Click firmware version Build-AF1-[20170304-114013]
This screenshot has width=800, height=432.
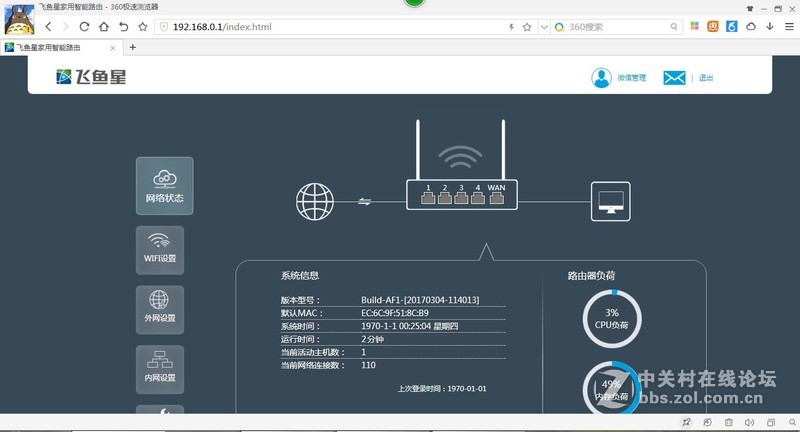(x=420, y=300)
